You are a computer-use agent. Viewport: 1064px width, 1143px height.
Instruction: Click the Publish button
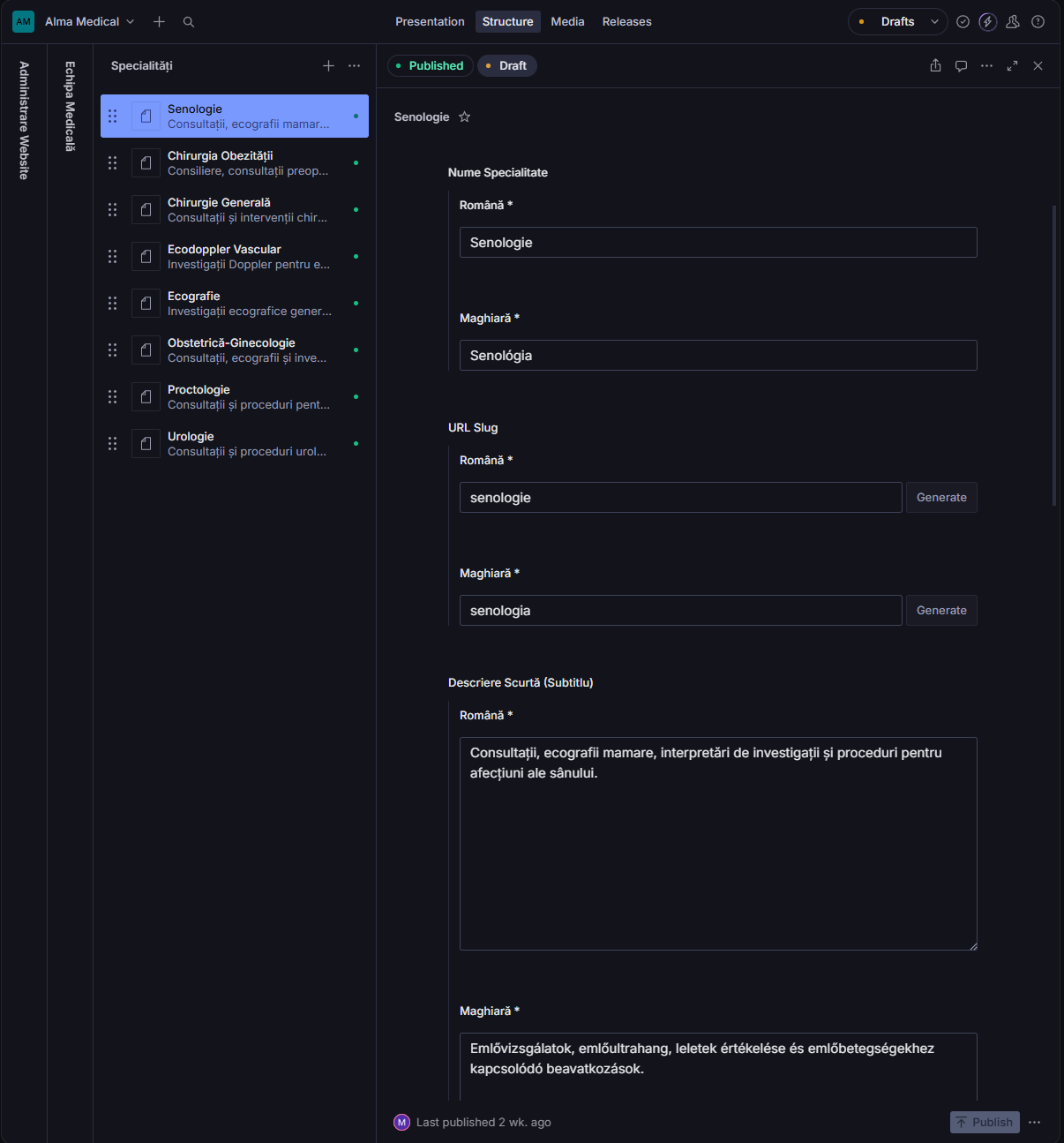point(985,1122)
